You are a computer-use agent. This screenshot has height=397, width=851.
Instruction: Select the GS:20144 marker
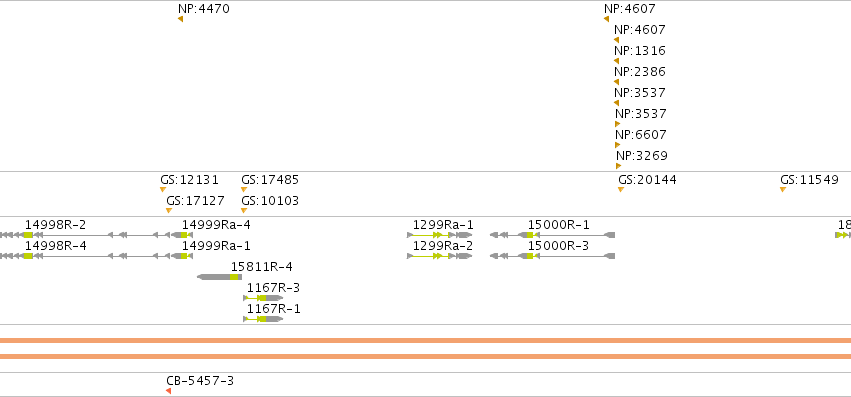[x=621, y=190]
